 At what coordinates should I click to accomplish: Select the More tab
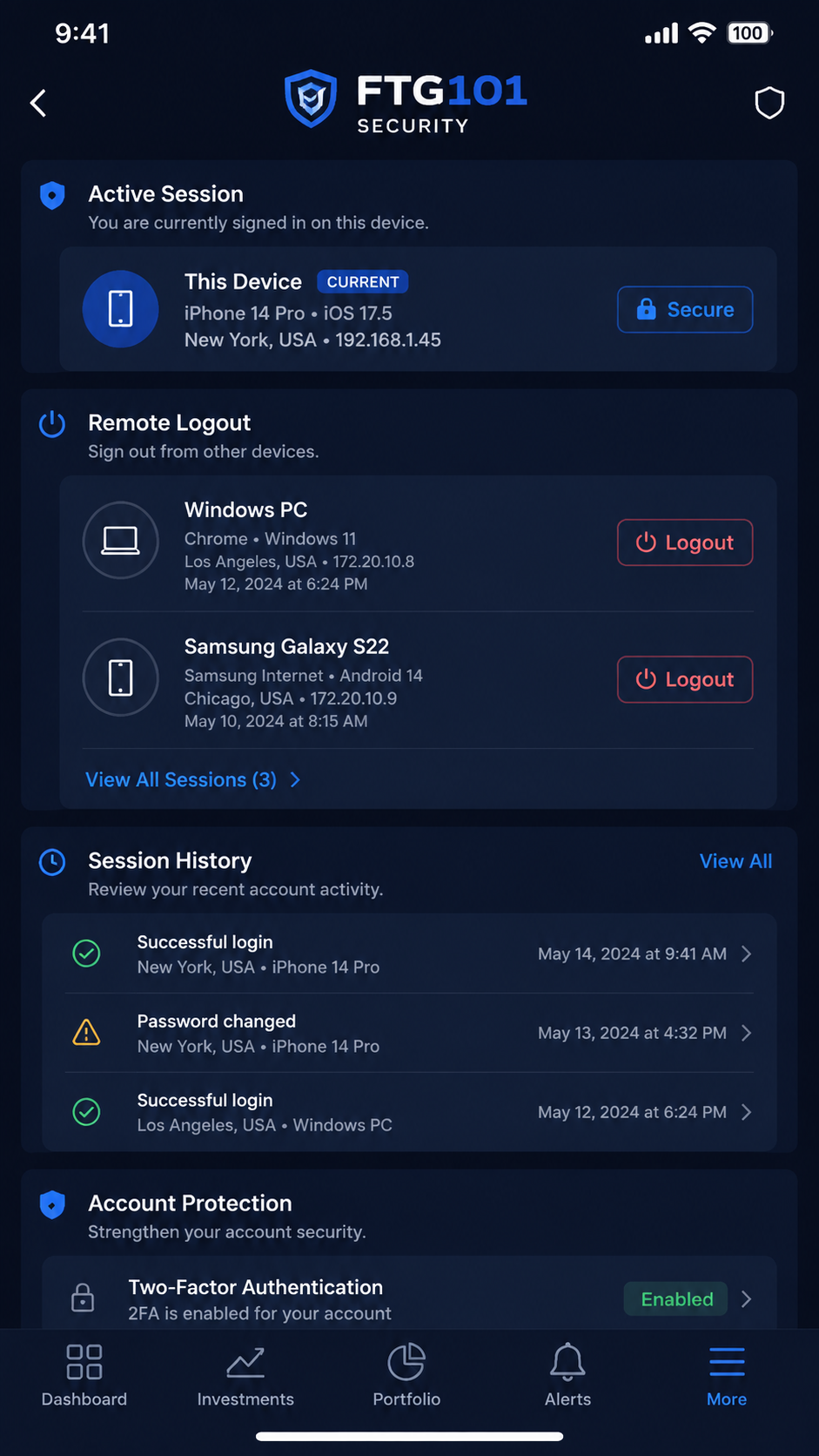click(727, 1375)
